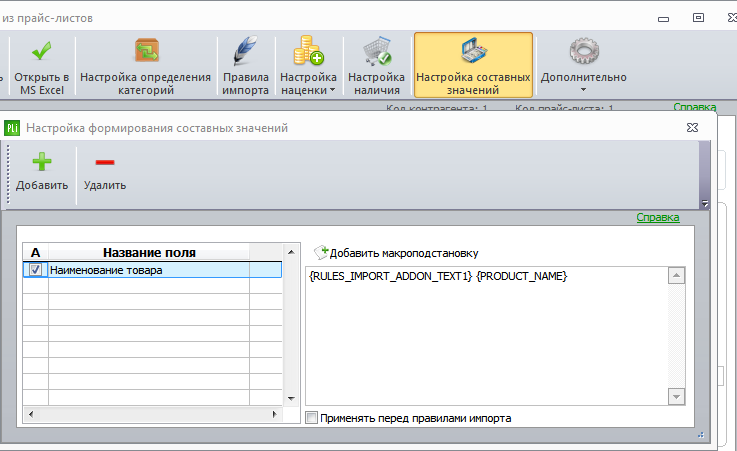Screen dimensions: 737x451
Task: Click into the macro template text area
Action: tap(486, 336)
